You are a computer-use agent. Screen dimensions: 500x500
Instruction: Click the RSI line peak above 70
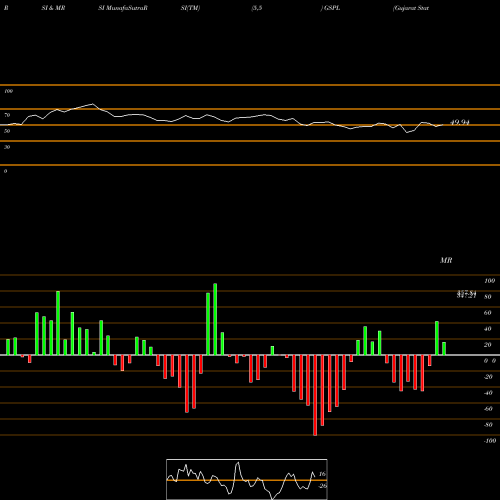92,104
